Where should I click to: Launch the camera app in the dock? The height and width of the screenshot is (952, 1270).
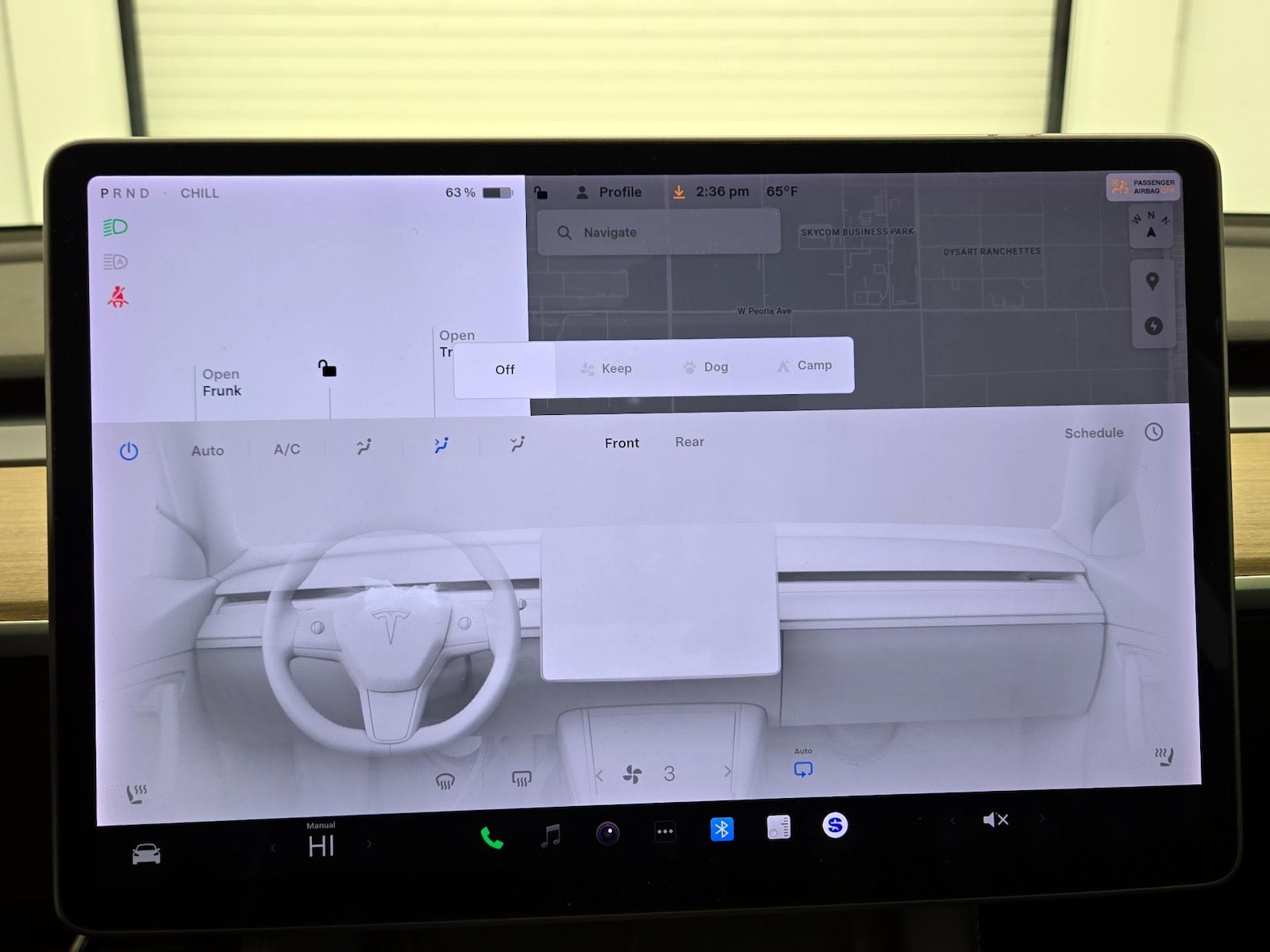[x=608, y=833]
